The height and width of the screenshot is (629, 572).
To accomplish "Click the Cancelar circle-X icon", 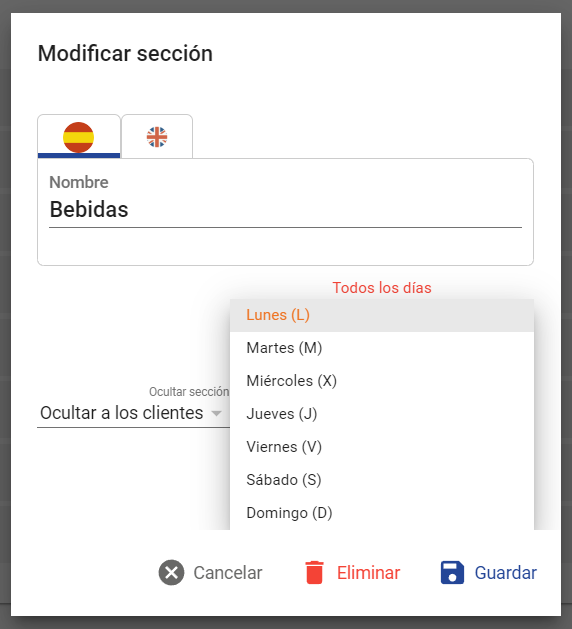I will tap(171, 572).
